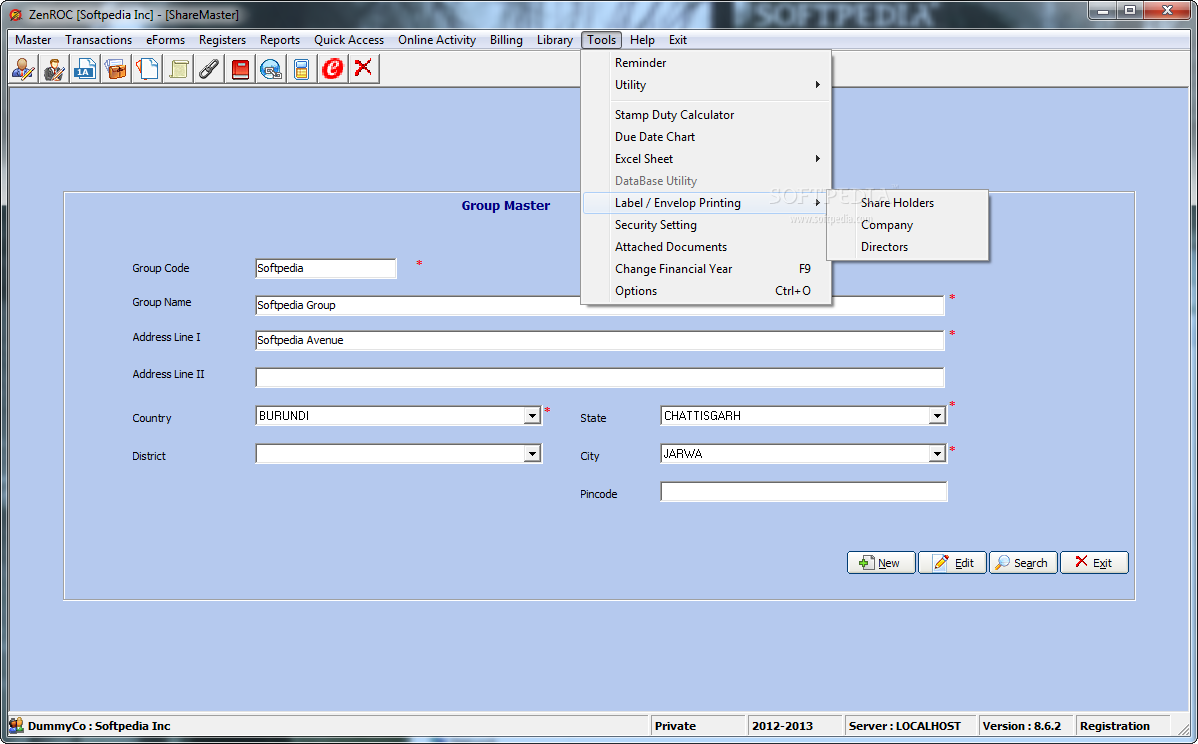Click the Address Line II field
1198x744 pixels.
pyautogui.click(x=600, y=377)
